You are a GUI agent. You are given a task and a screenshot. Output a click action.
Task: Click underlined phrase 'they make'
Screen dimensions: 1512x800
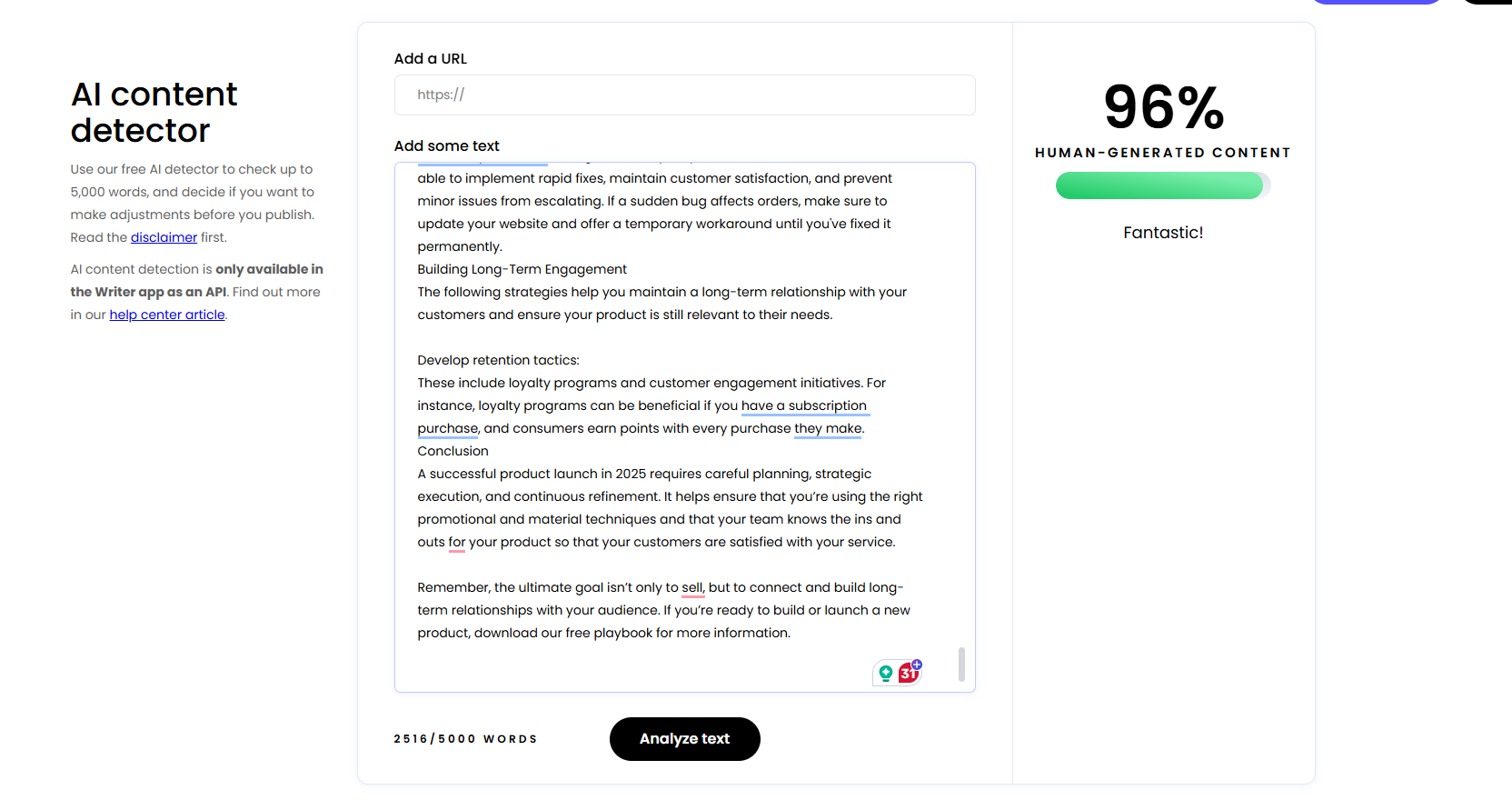click(x=828, y=428)
